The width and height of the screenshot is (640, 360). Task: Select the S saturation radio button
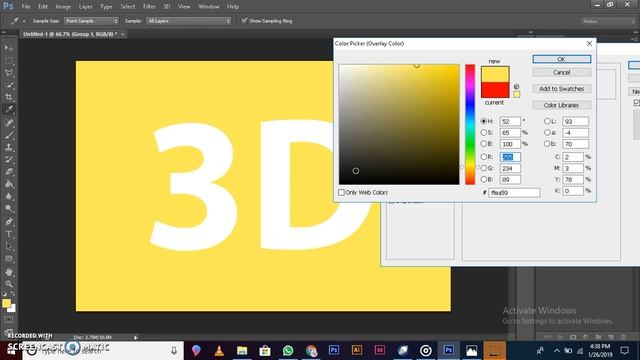click(484, 132)
